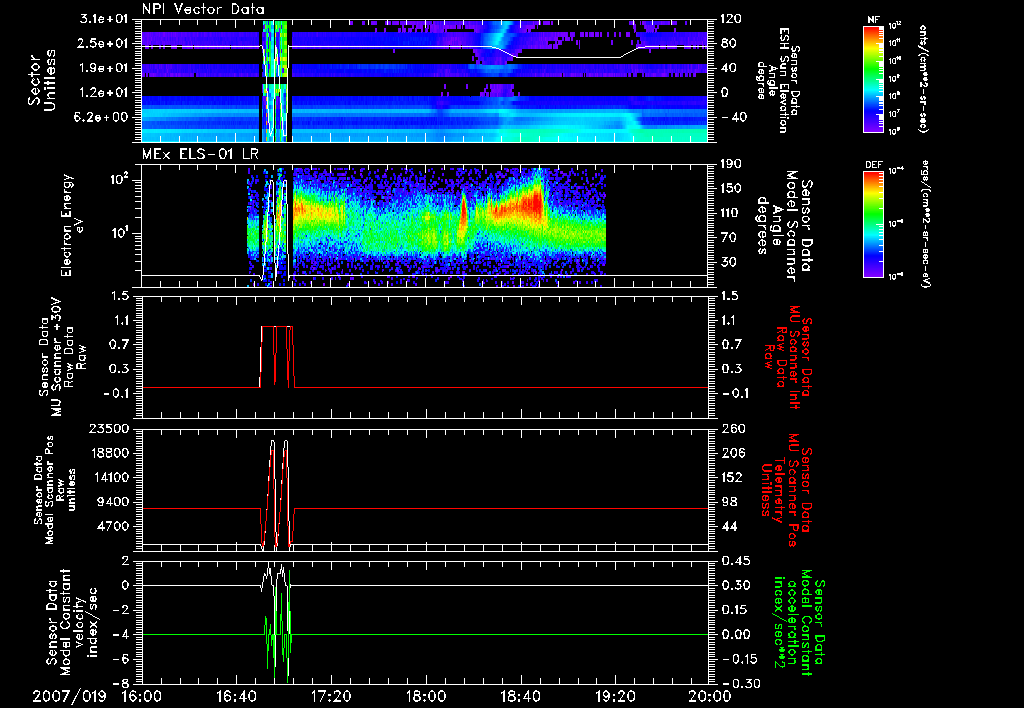
Task: Click the "18:40" time tick label
Action: pos(520,696)
